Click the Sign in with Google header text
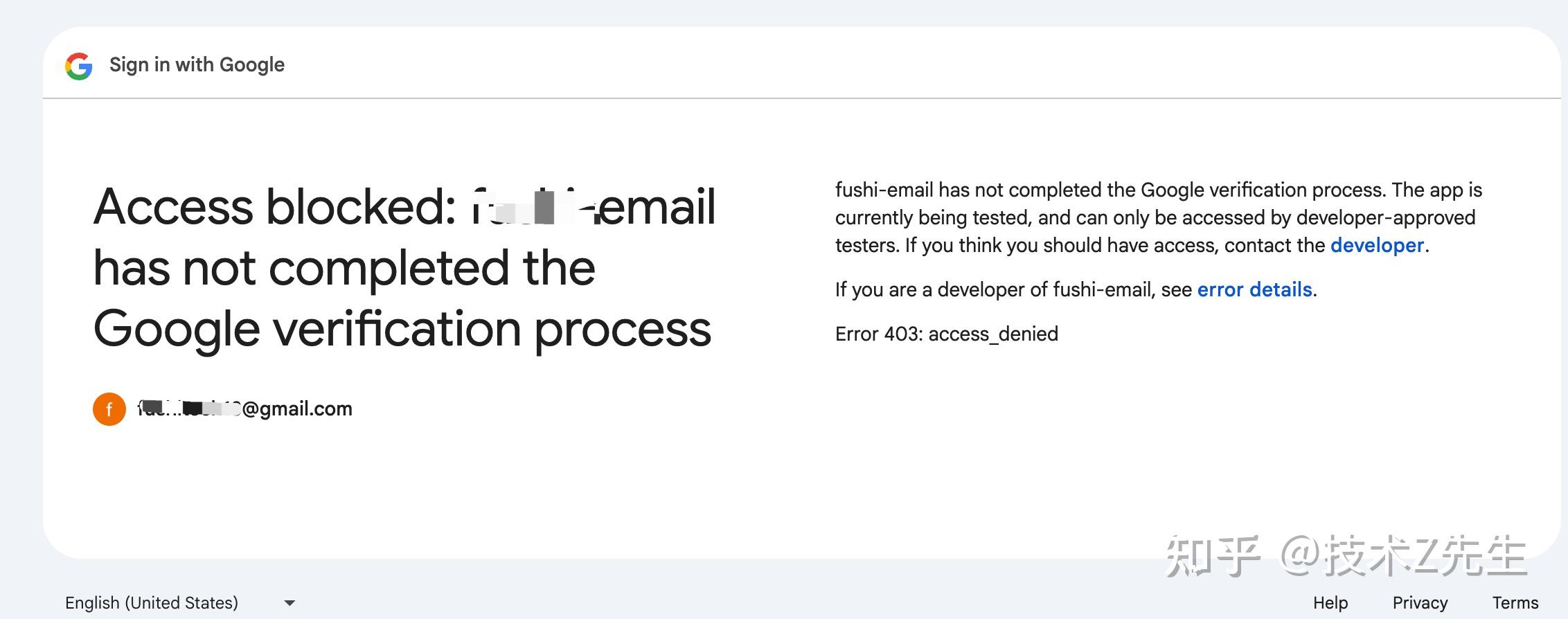1568x619 pixels. tap(197, 64)
